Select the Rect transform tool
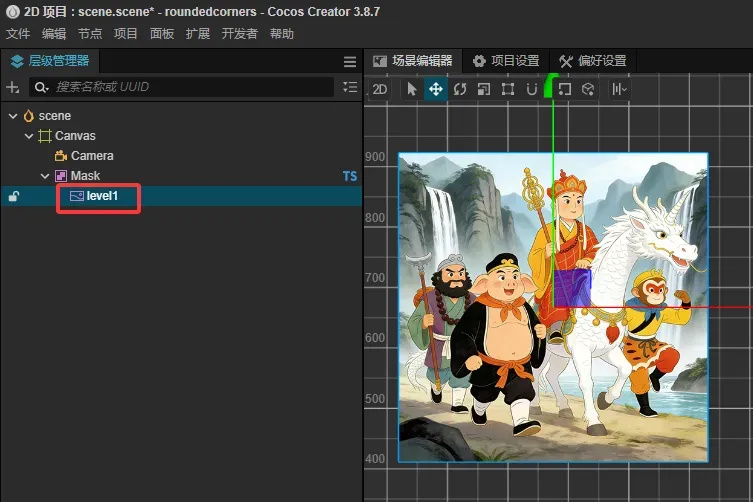Screen dimensions: 753x502 [x=508, y=89]
